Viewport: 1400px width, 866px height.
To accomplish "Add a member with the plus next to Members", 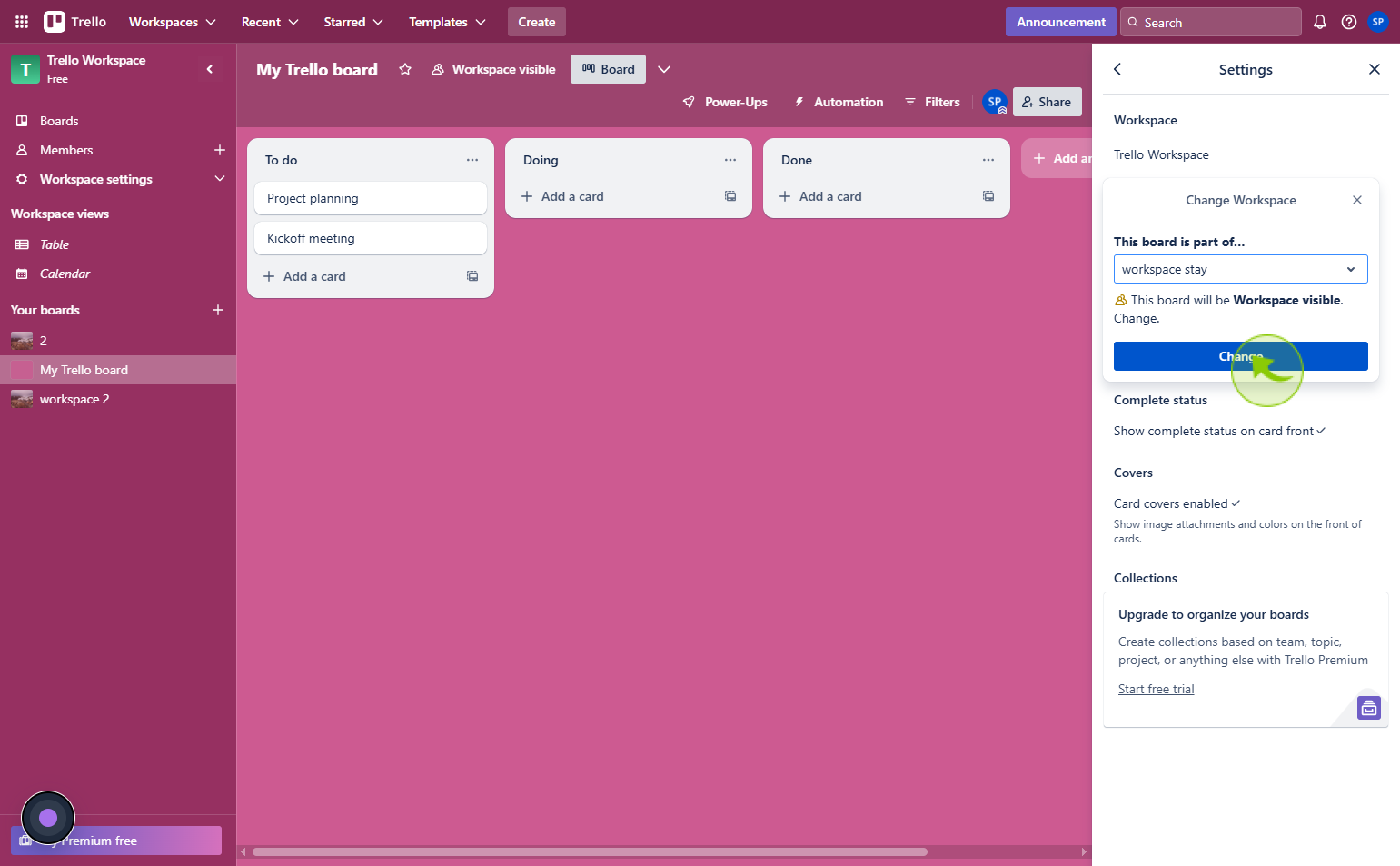I will click(219, 150).
